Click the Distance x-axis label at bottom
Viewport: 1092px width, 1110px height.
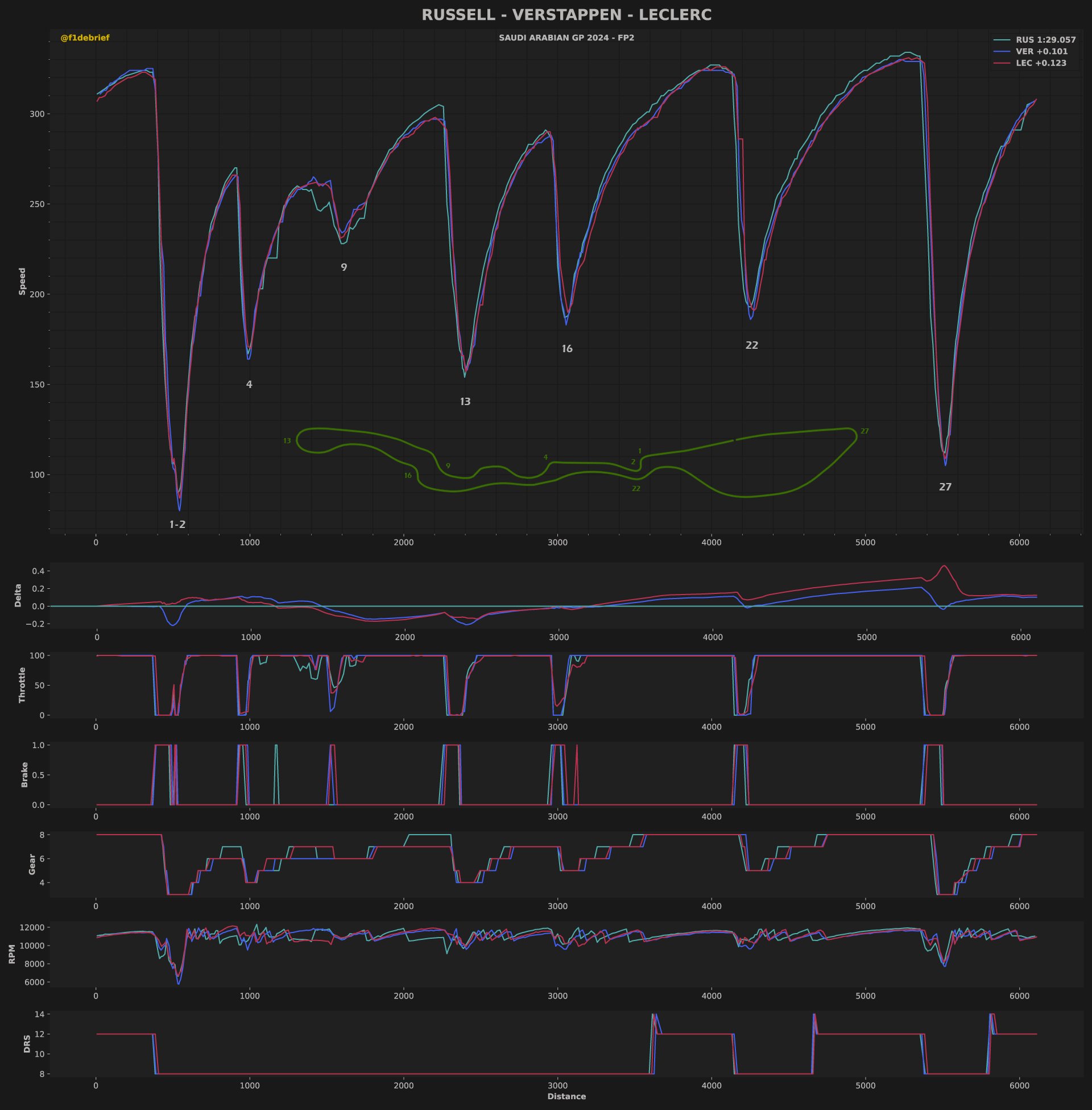(x=566, y=1096)
